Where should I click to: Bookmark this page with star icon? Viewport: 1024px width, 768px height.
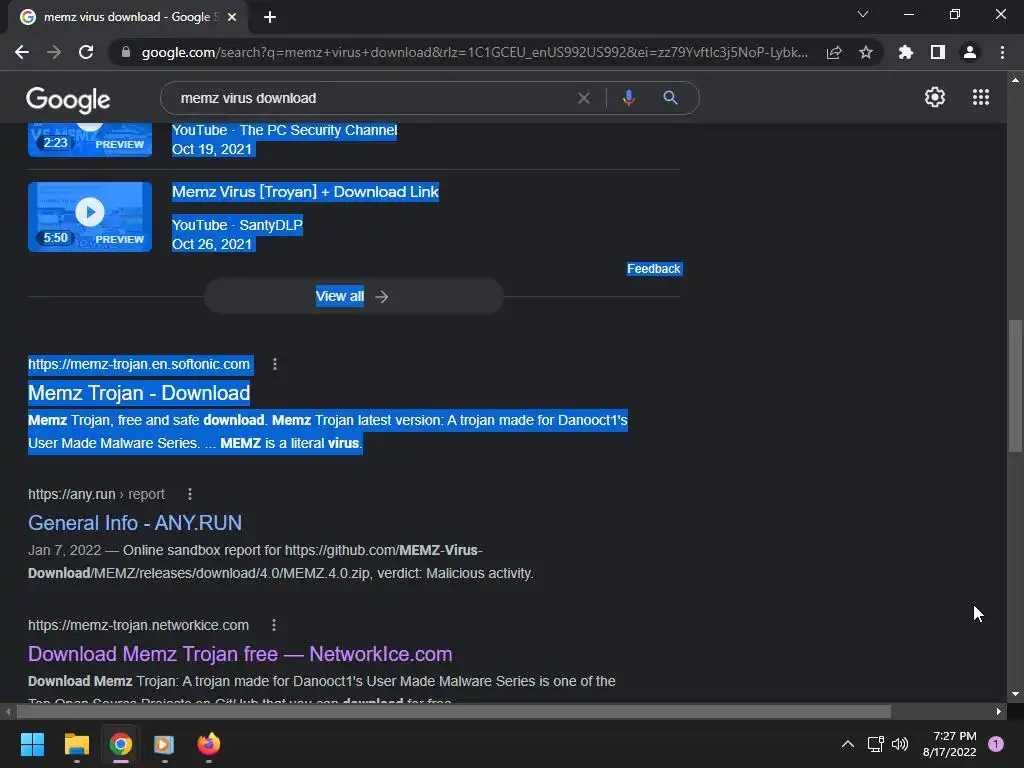pyautogui.click(x=866, y=52)
